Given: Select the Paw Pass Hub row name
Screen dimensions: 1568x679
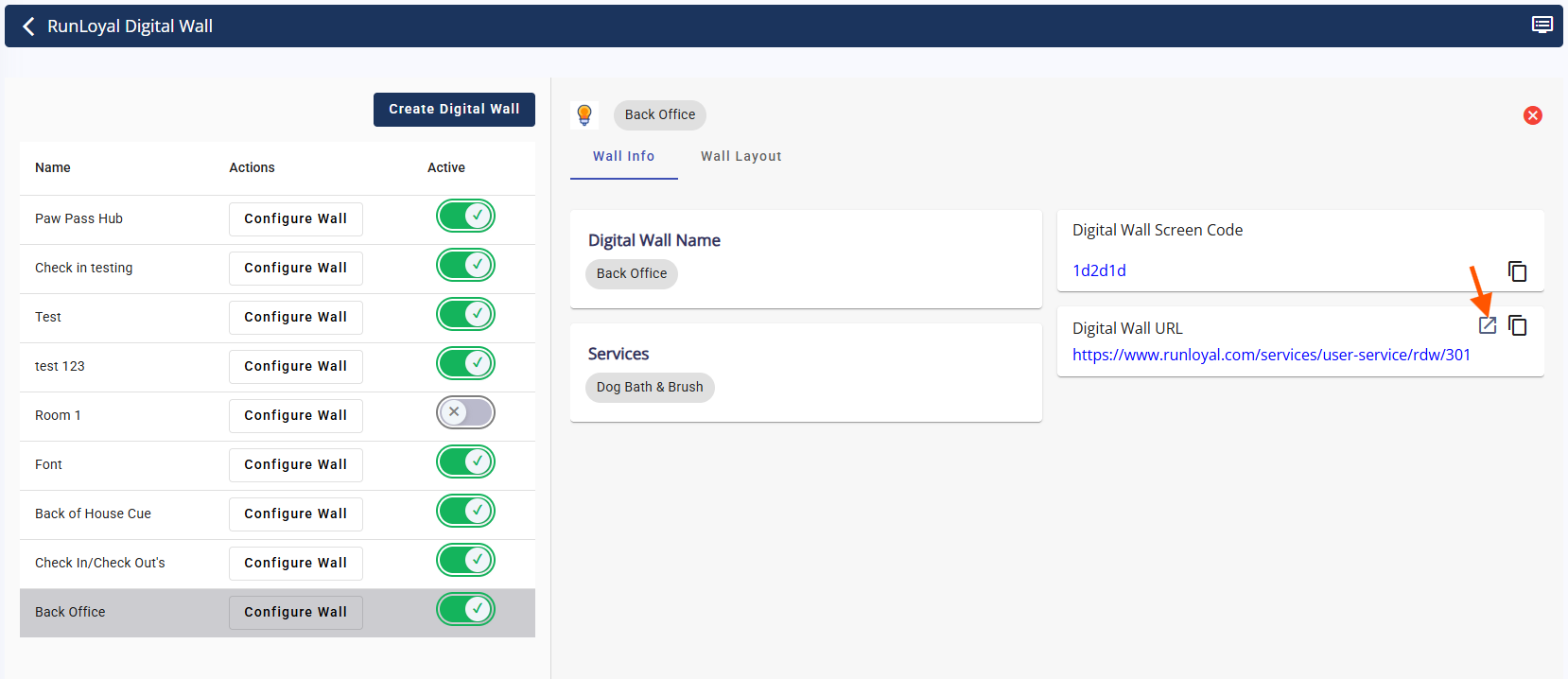Looking at the screenshot, I should coord(78,218).
